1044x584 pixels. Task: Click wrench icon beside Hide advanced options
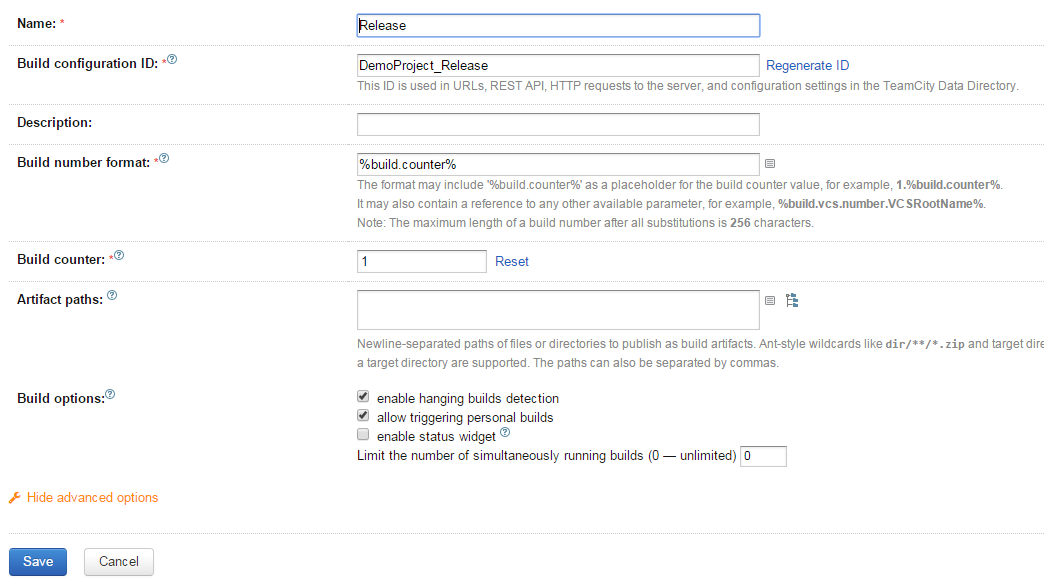[x=15, y=498]
